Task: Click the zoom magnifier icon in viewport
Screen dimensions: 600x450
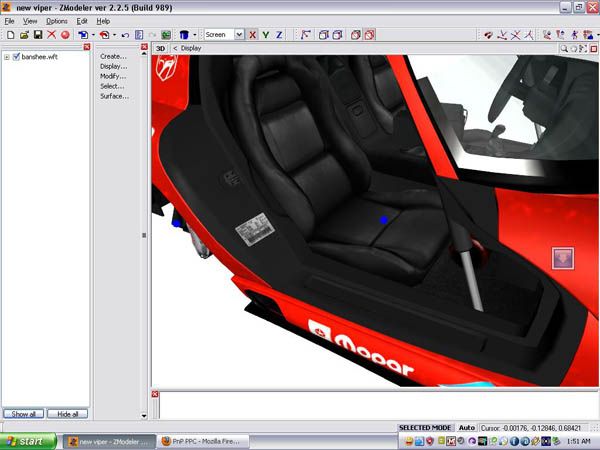Action: [x=564, y=48]
